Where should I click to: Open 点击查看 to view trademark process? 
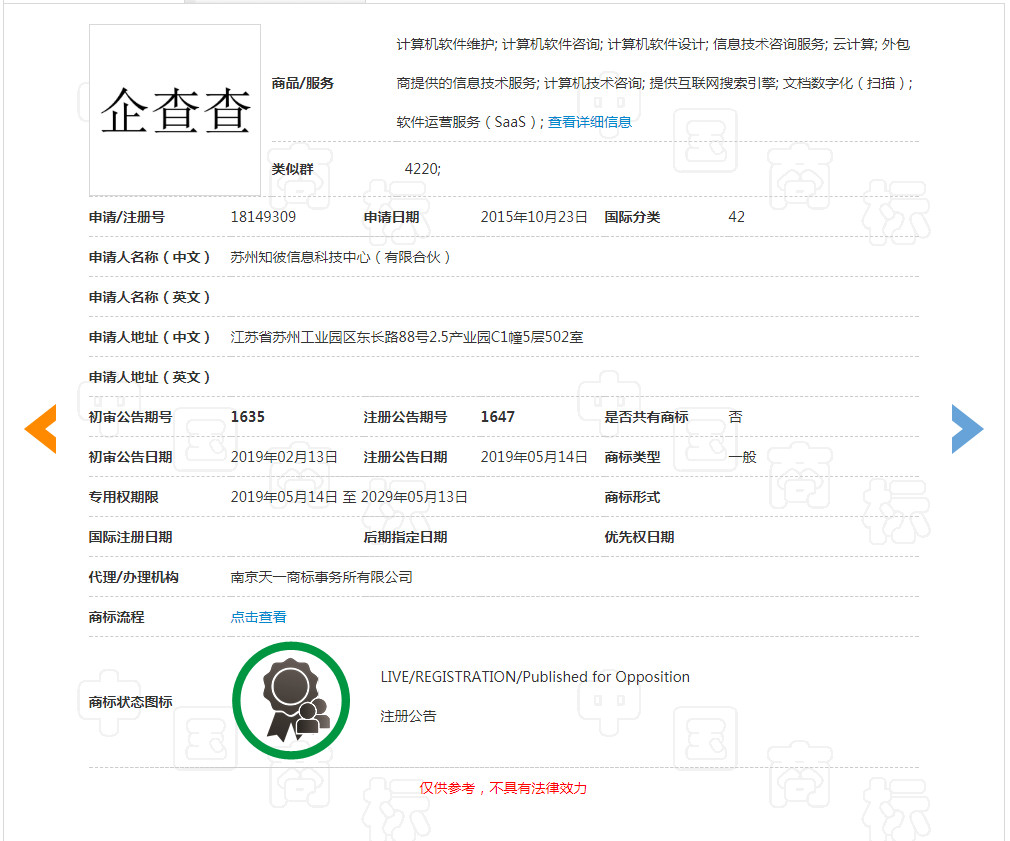coord(258,616)
